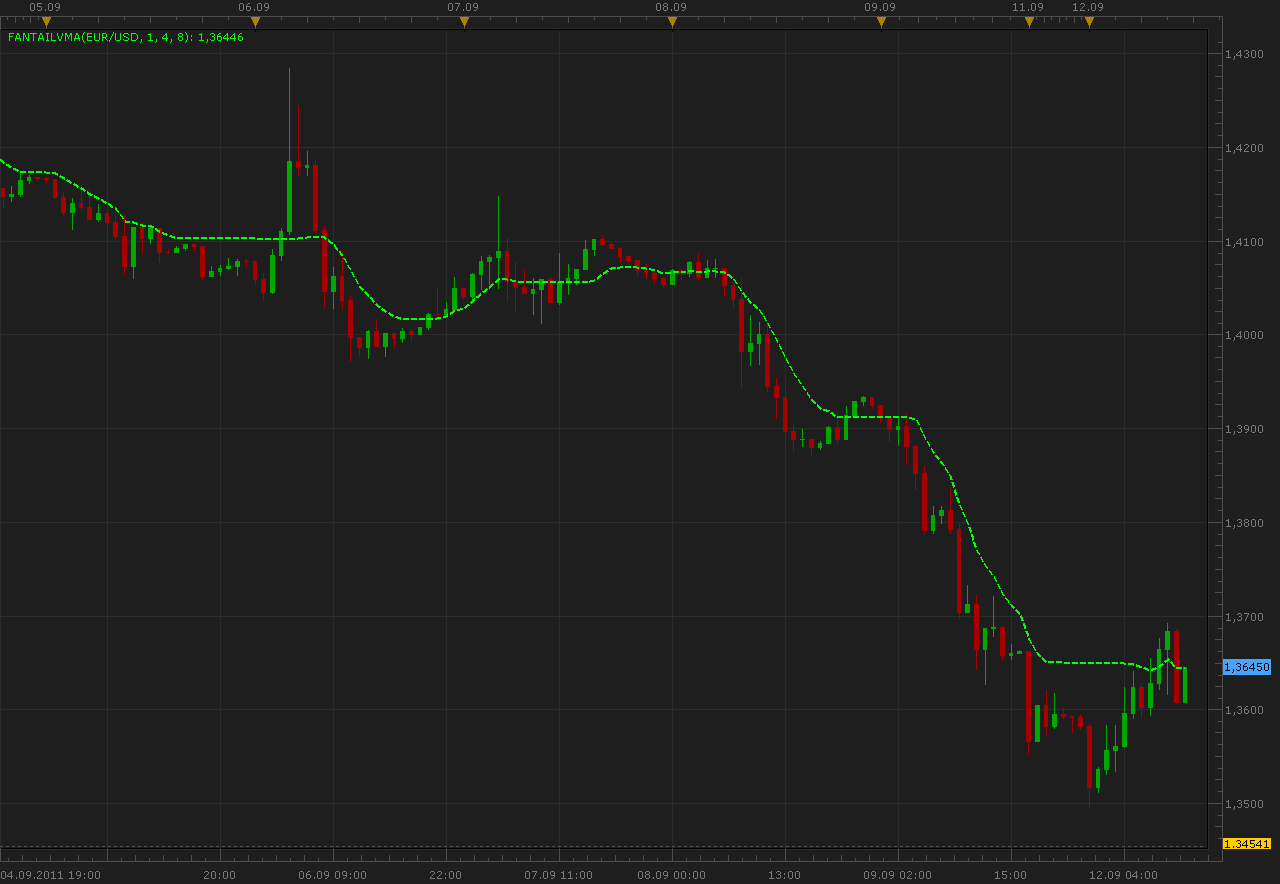Click the 1,4200 price axis label
This screenshot has width=1280, height=884.
[x=1244, y=148]
